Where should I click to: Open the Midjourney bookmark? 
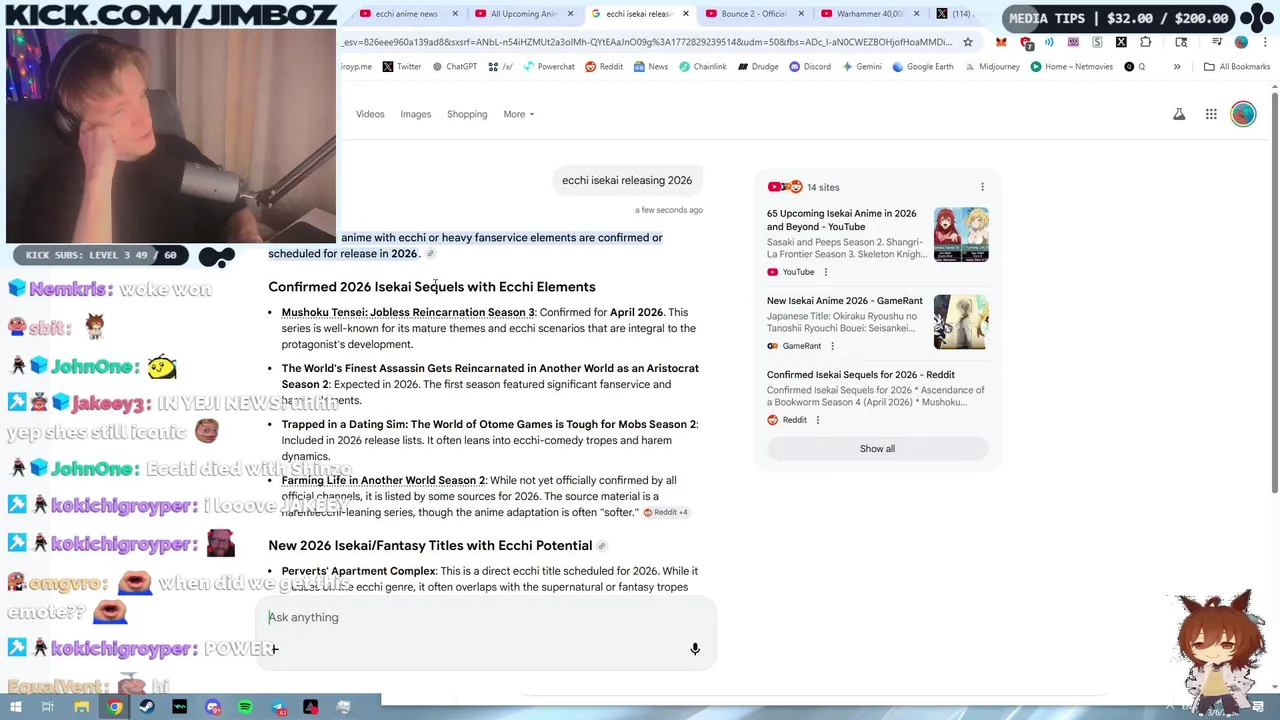pyautogui.click(x=992, y=67)
